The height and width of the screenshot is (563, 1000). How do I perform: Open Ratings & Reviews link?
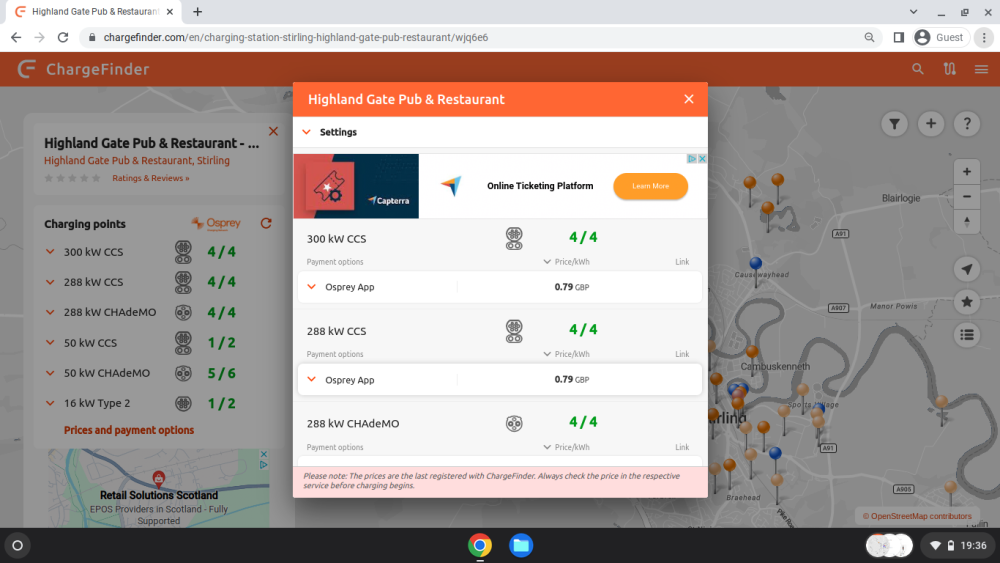(151, 178)
